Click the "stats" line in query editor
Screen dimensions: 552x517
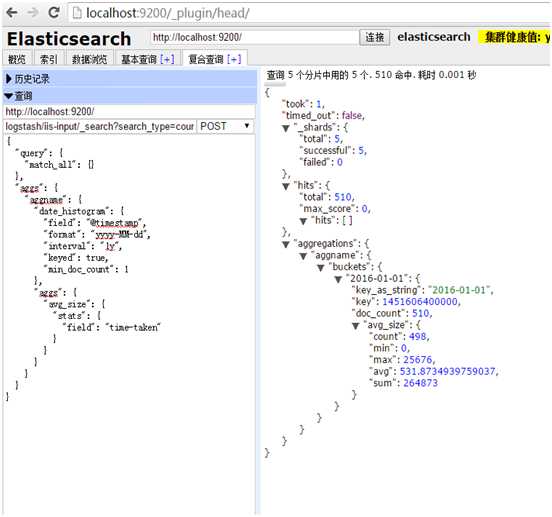pyautogui.click(x=77, y=316)
